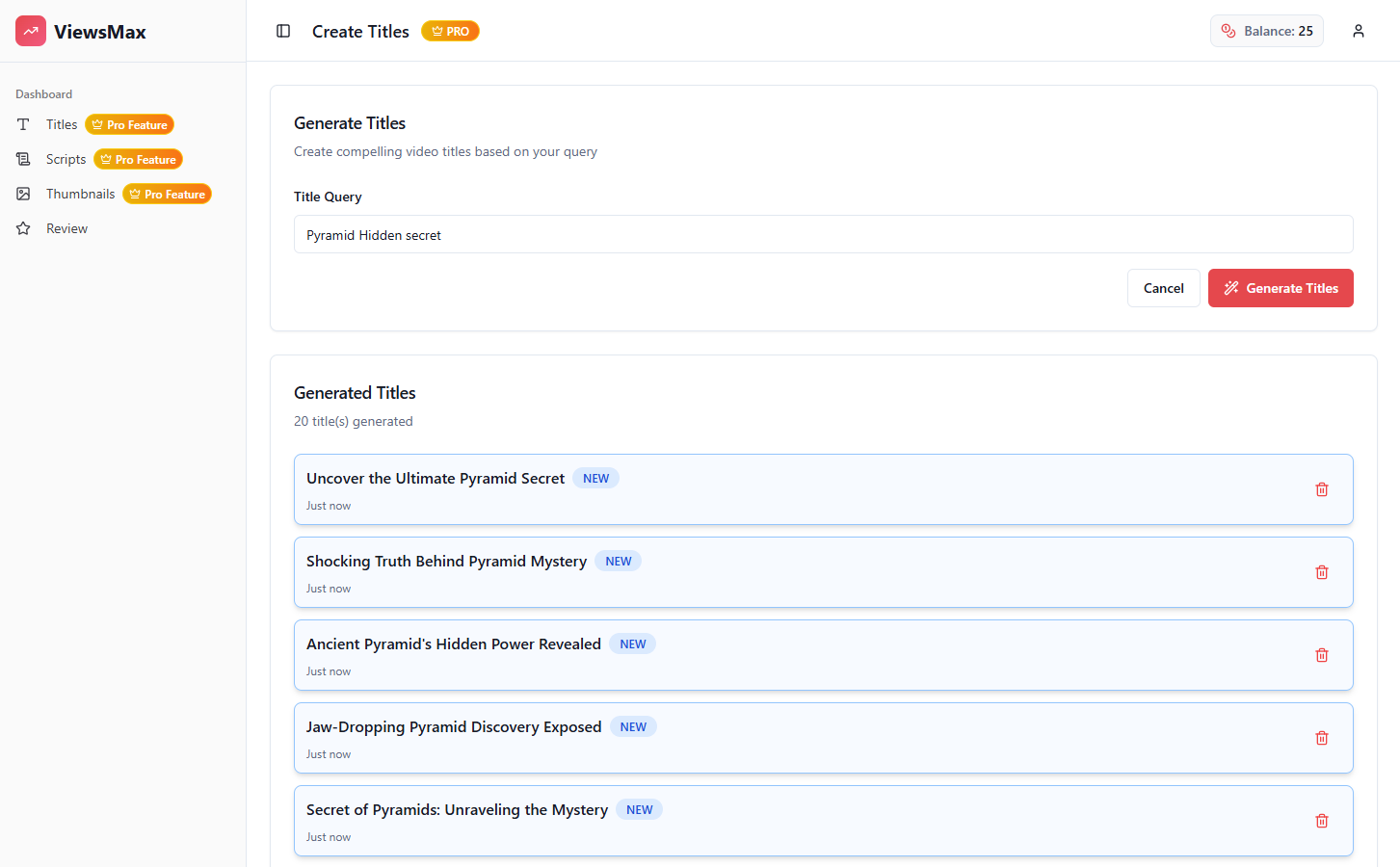Delete 'Uncover the Ultimate Pyramid Secret' title

tap(1322, 489)
